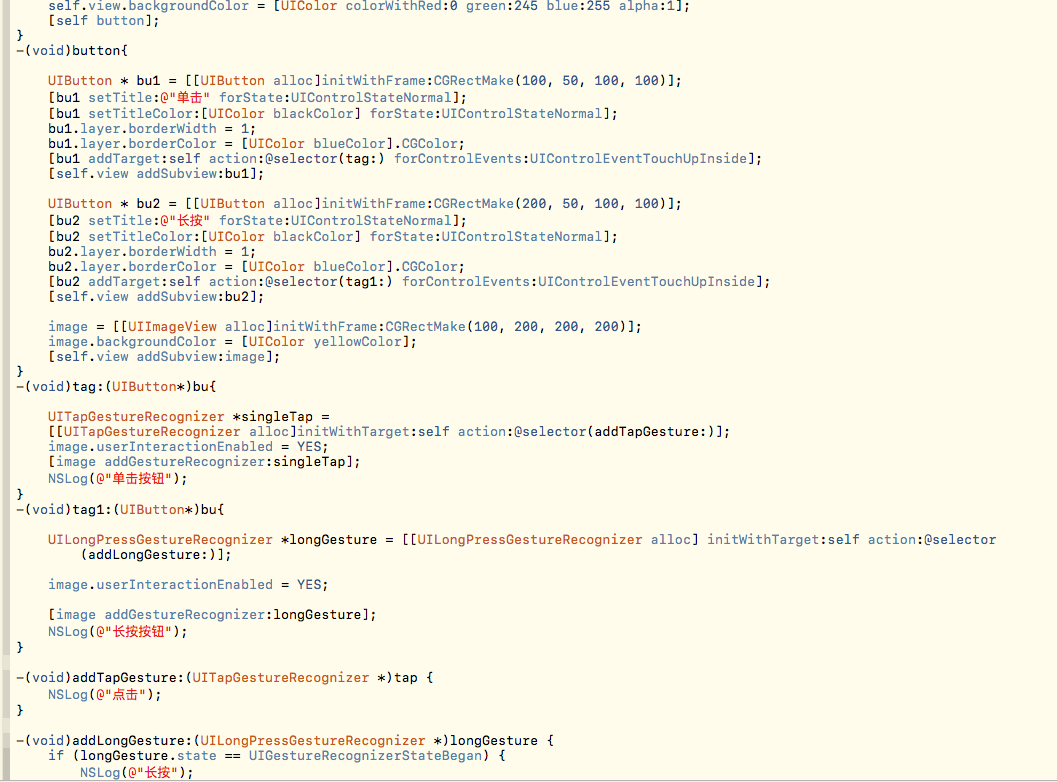This screenshot has width=1057, height=782.
Task: Click the NSLog '长按' line at bottom
Action: 137,773
